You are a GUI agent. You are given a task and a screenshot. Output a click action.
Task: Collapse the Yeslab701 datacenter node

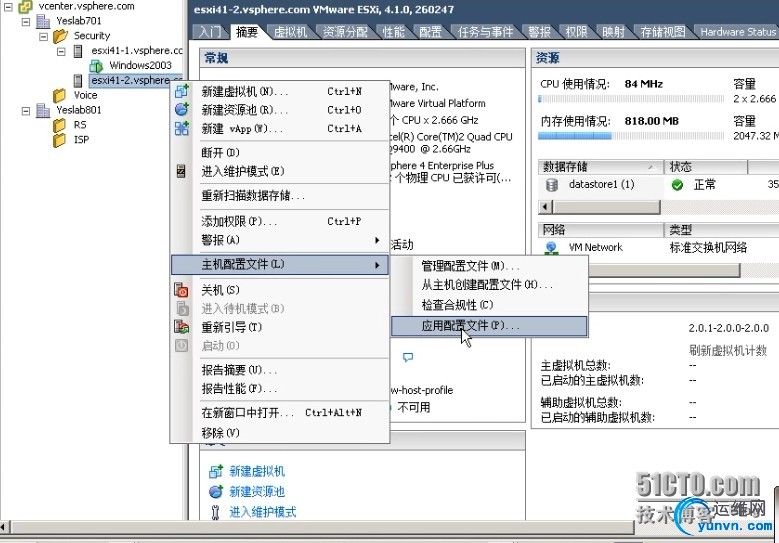pos(26,21)
